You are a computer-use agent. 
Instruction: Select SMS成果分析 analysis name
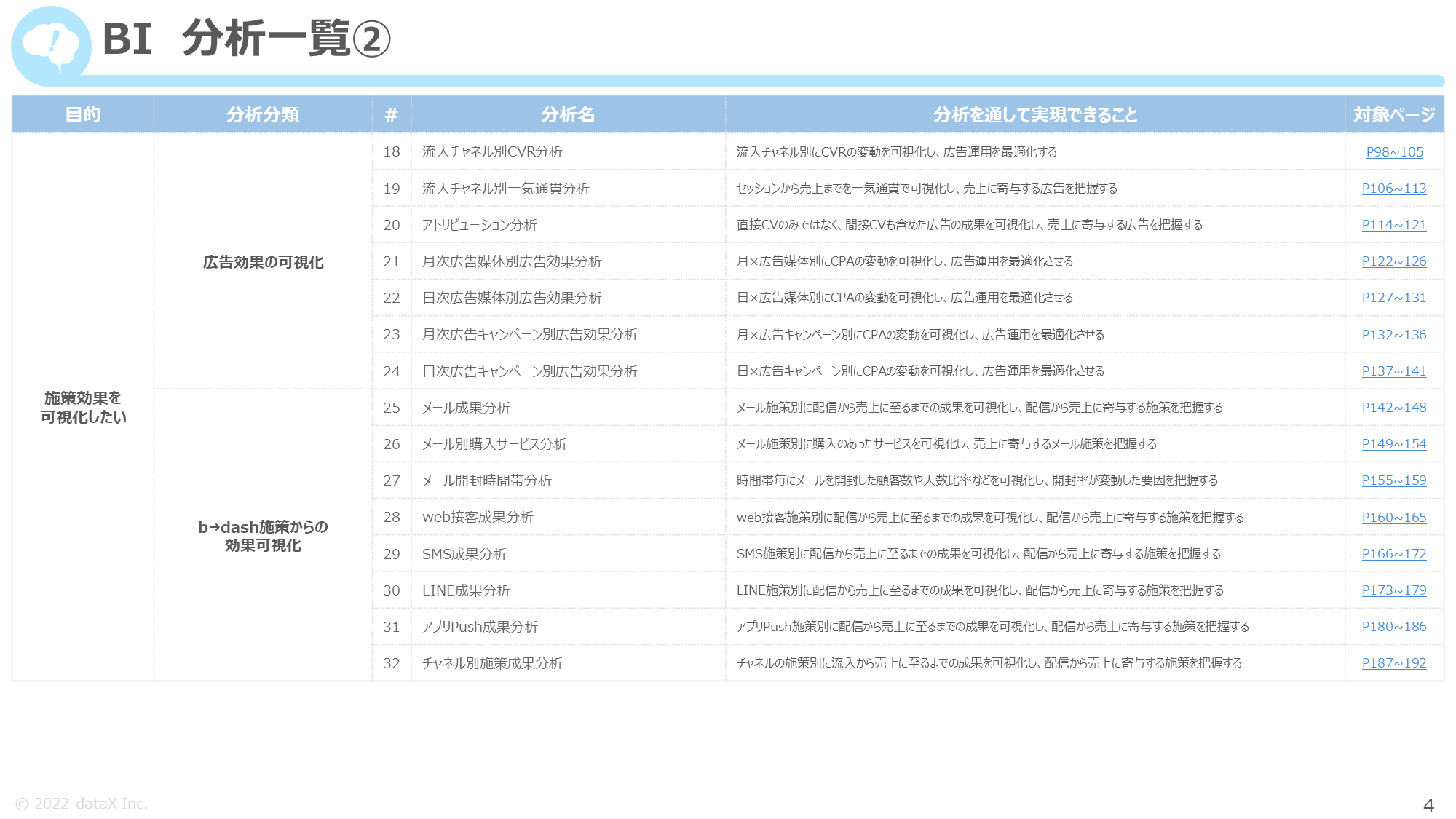tap(464, 554)
